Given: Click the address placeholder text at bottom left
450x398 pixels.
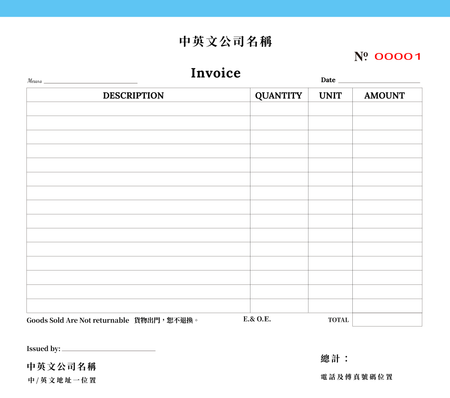Looking at the screenshot, I should (x=62, y=380).
